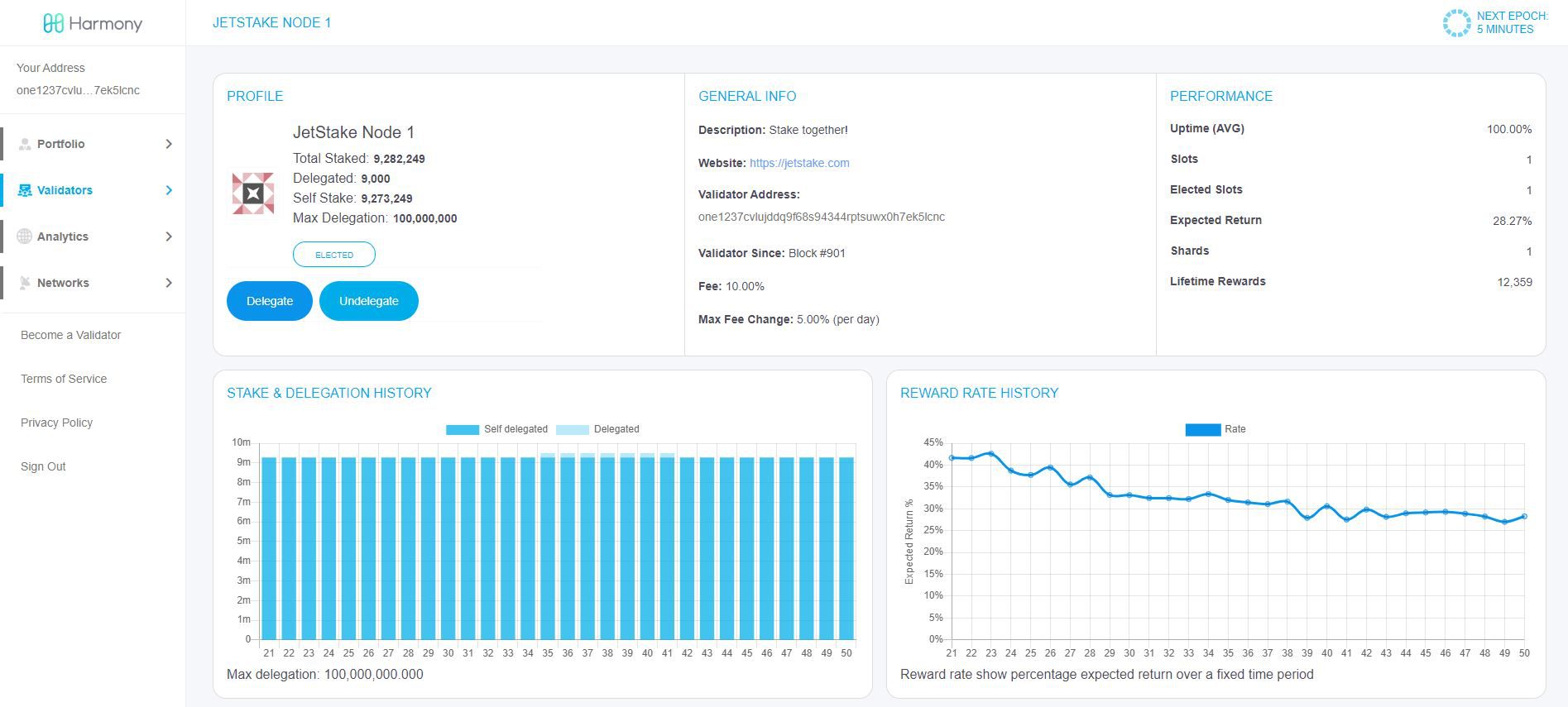Screen dimensions: 1568x707
Task: Click the Delegated value 9,000
Action: tap(376, 179)
